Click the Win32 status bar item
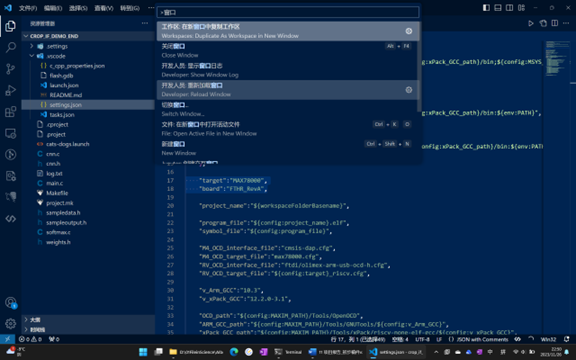 548,339
